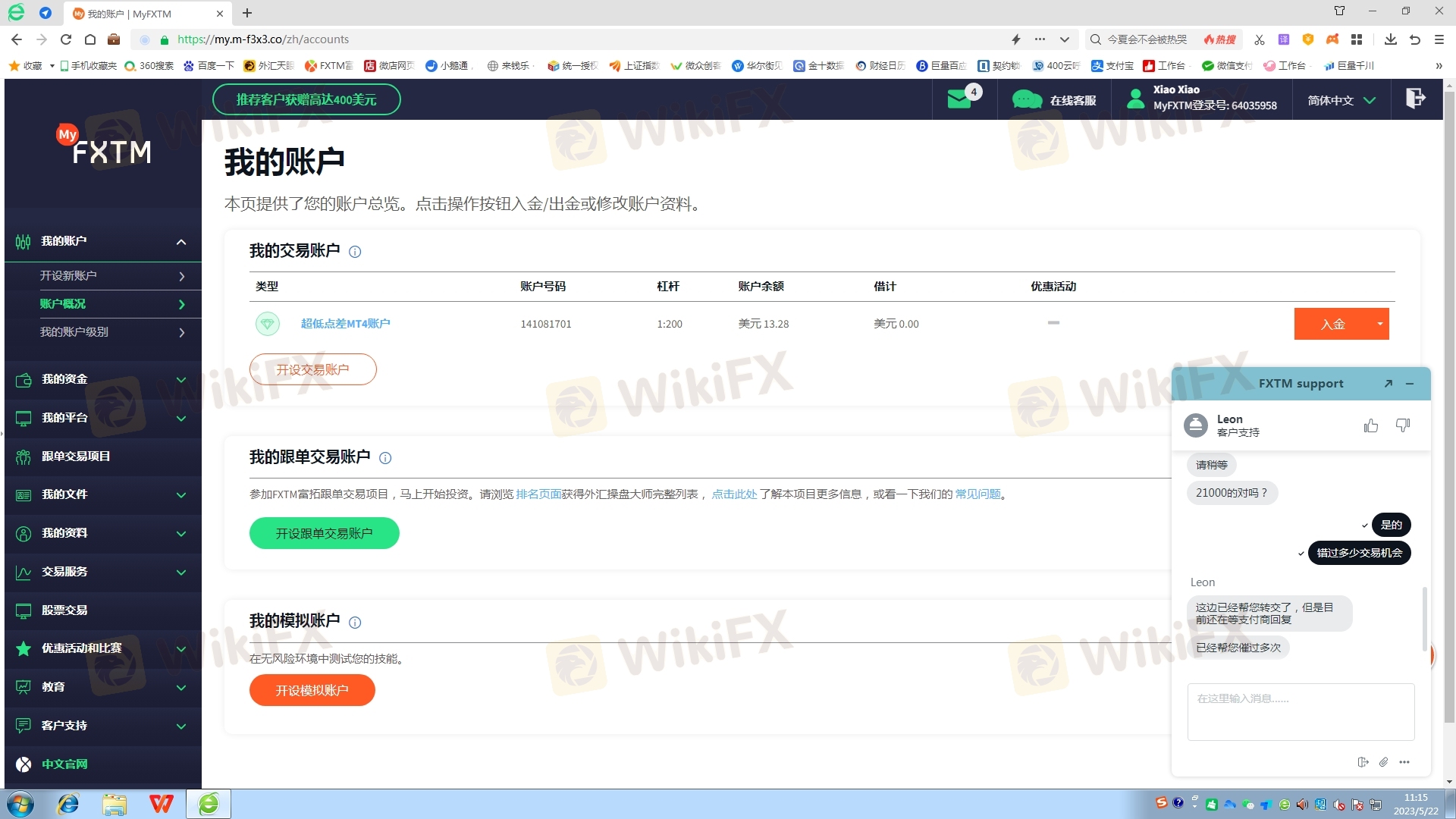Viewport: 1456px width, 819px height.
Task: Click the browser home icon
Action: coord(90,39)
